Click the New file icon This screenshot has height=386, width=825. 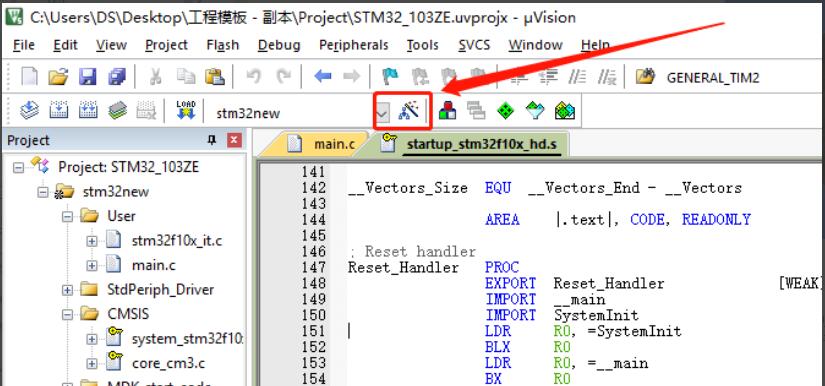click(x=29, y=77)
